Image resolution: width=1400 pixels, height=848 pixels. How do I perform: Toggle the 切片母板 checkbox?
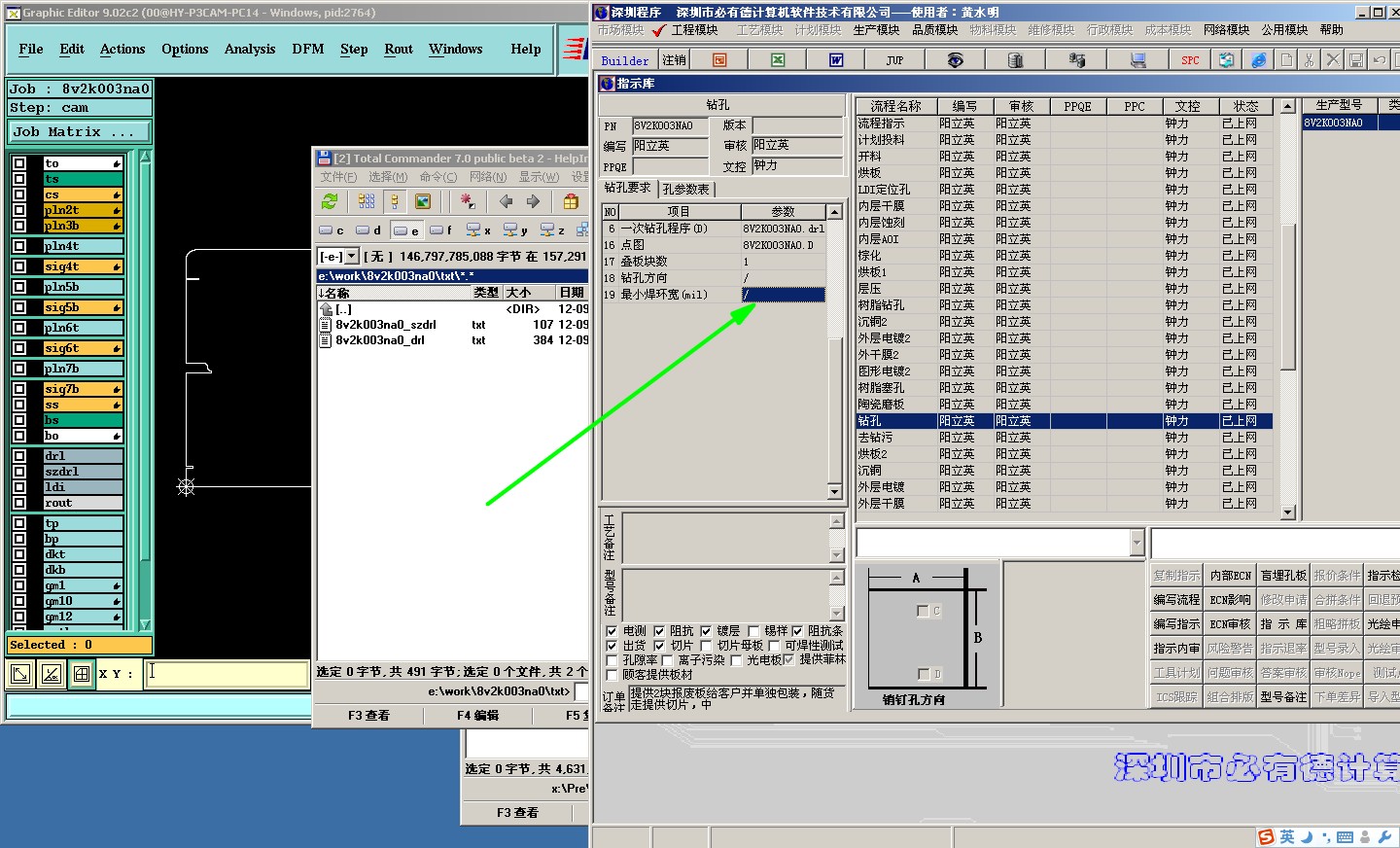coord(706,646)
